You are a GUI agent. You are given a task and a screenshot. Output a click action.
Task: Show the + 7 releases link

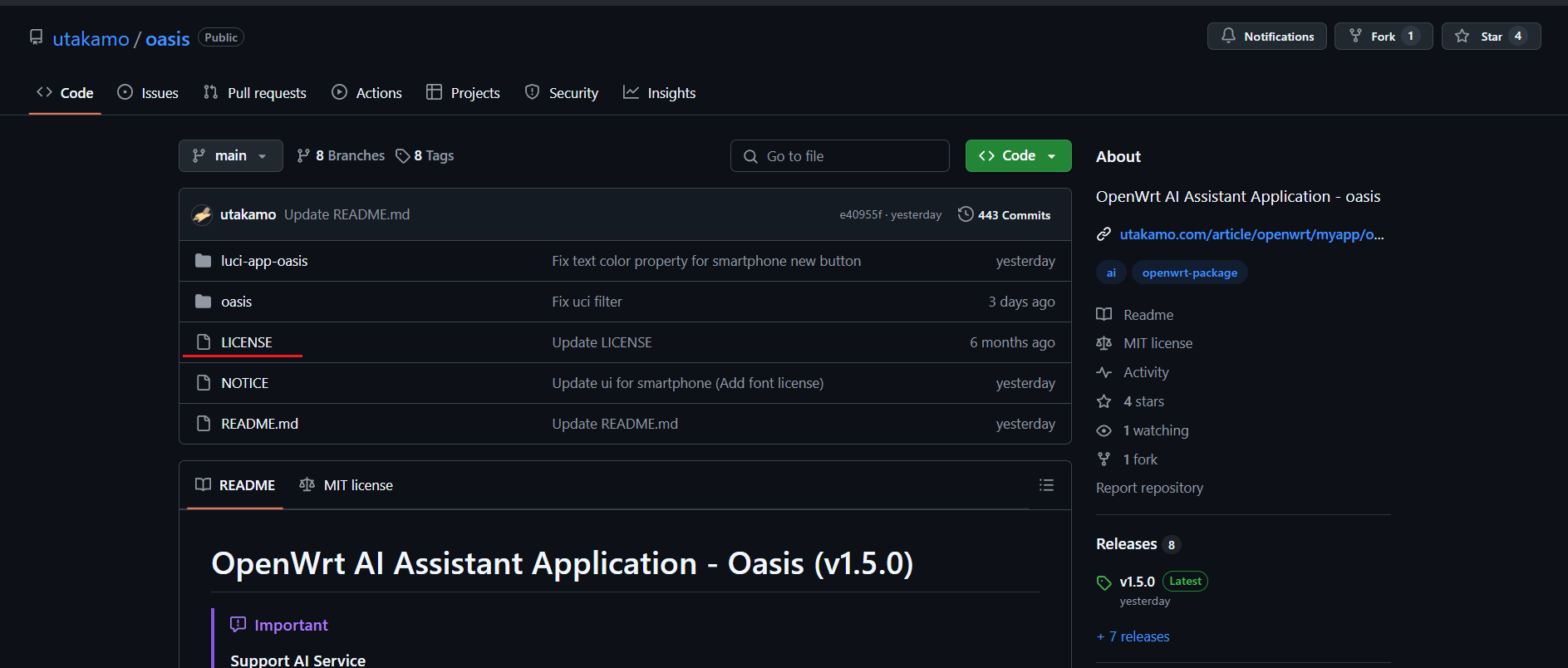[1133, 636]
